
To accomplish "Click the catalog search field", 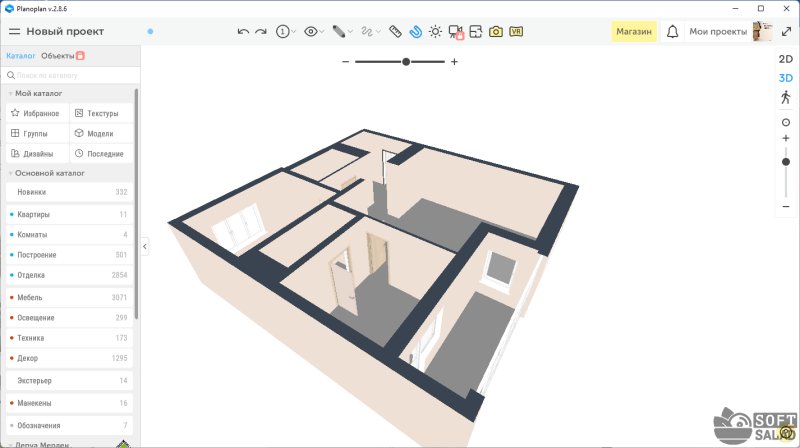I will [x=70, y=75].
